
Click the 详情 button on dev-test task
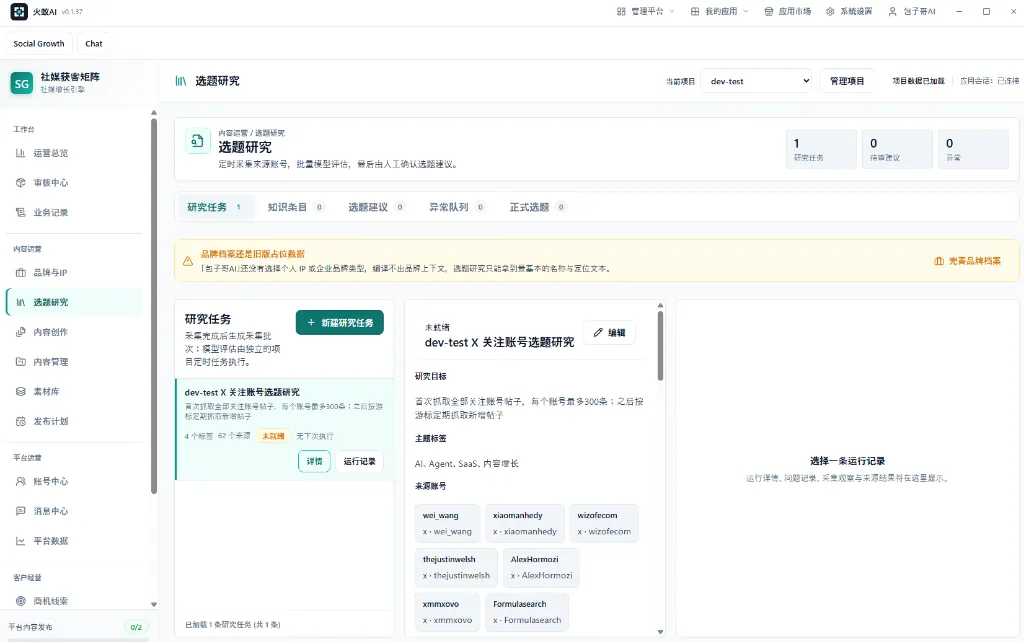pyautogui.click(x=314, y=461)
